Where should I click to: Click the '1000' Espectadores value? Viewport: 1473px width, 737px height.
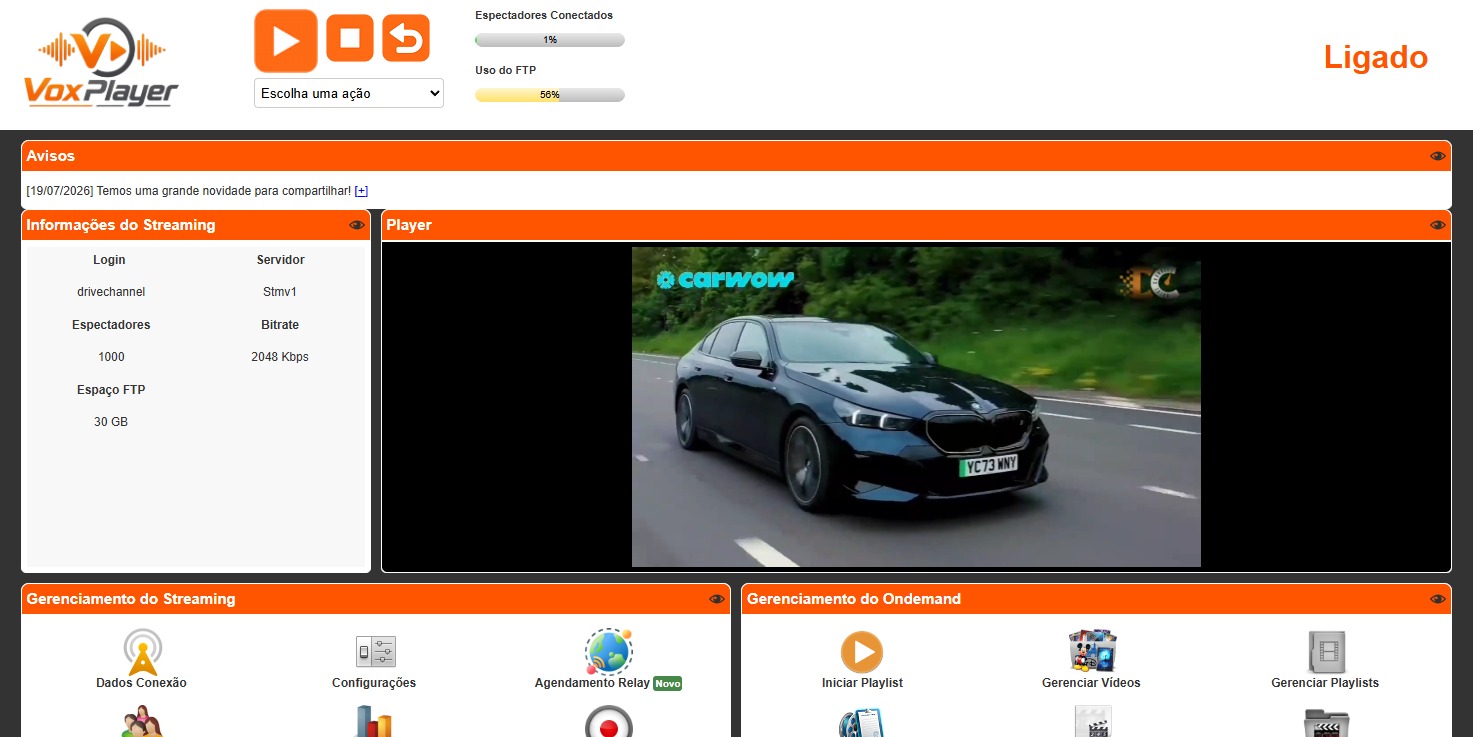111,357
